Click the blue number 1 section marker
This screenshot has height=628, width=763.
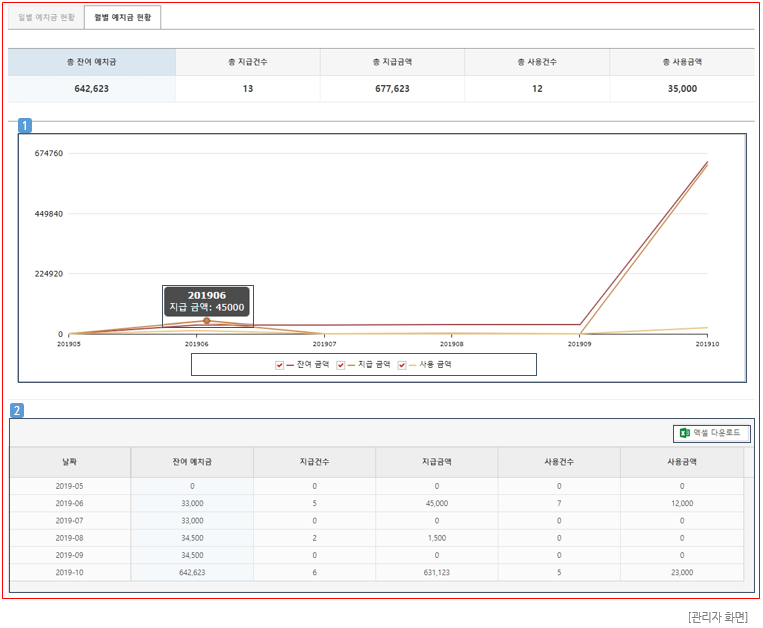coord(26,126)
